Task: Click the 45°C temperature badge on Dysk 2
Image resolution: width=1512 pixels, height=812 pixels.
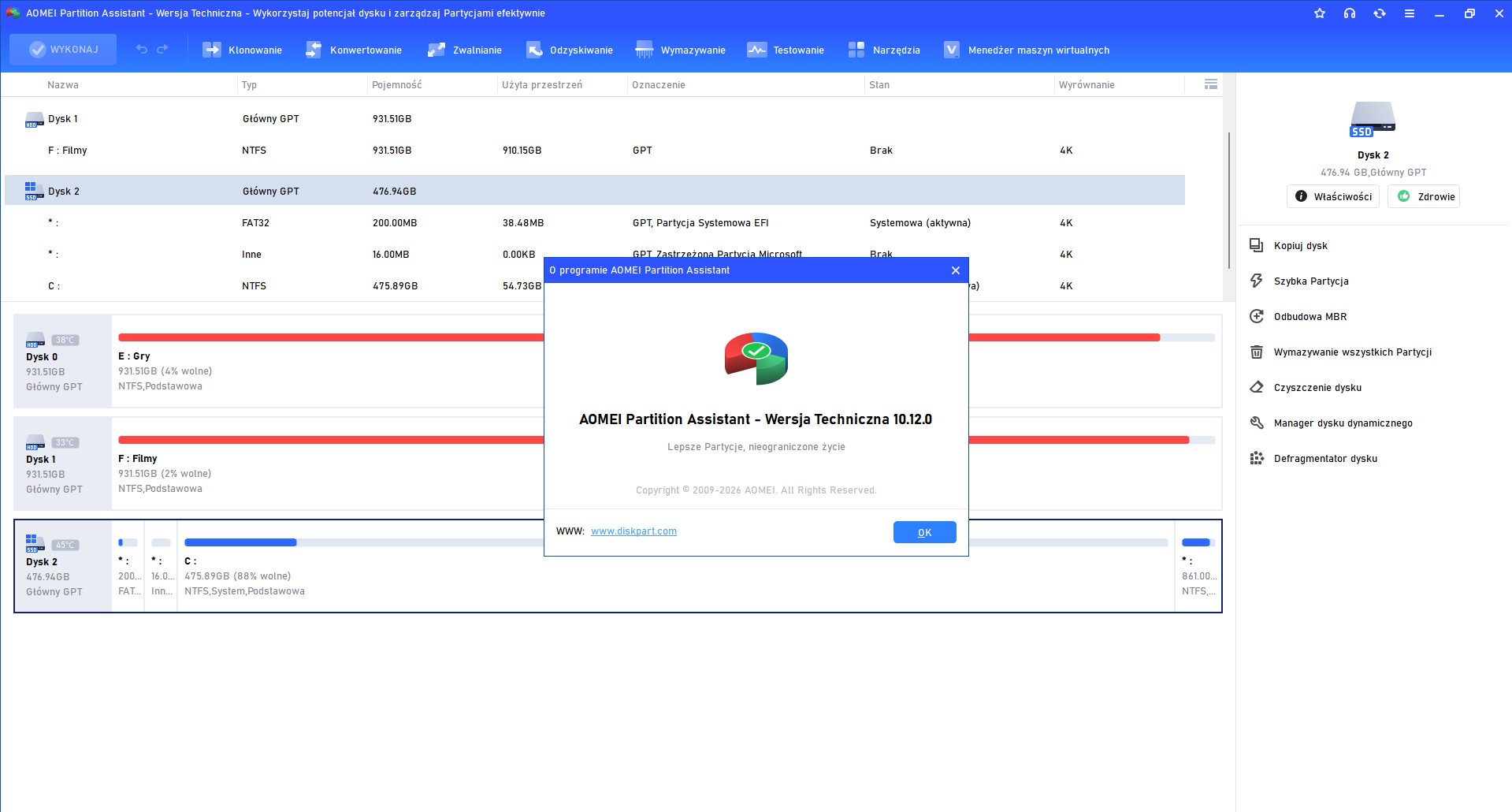Action: pyautogui.click(x=65, y=546)
